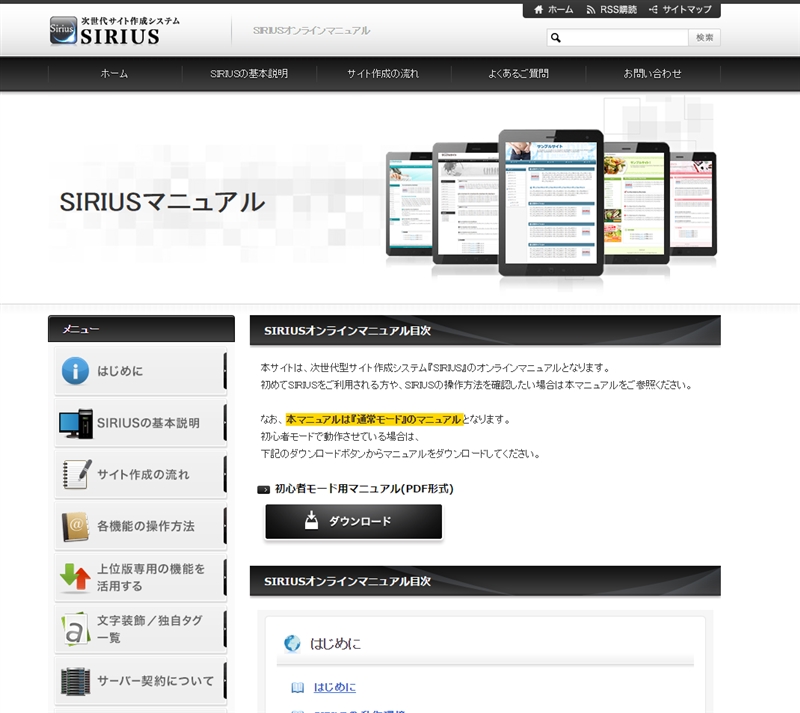Screen dimensions: 800x713
Task: Click the notebook icon beside サイト作成の流れ
Action: tap(75, 474)
